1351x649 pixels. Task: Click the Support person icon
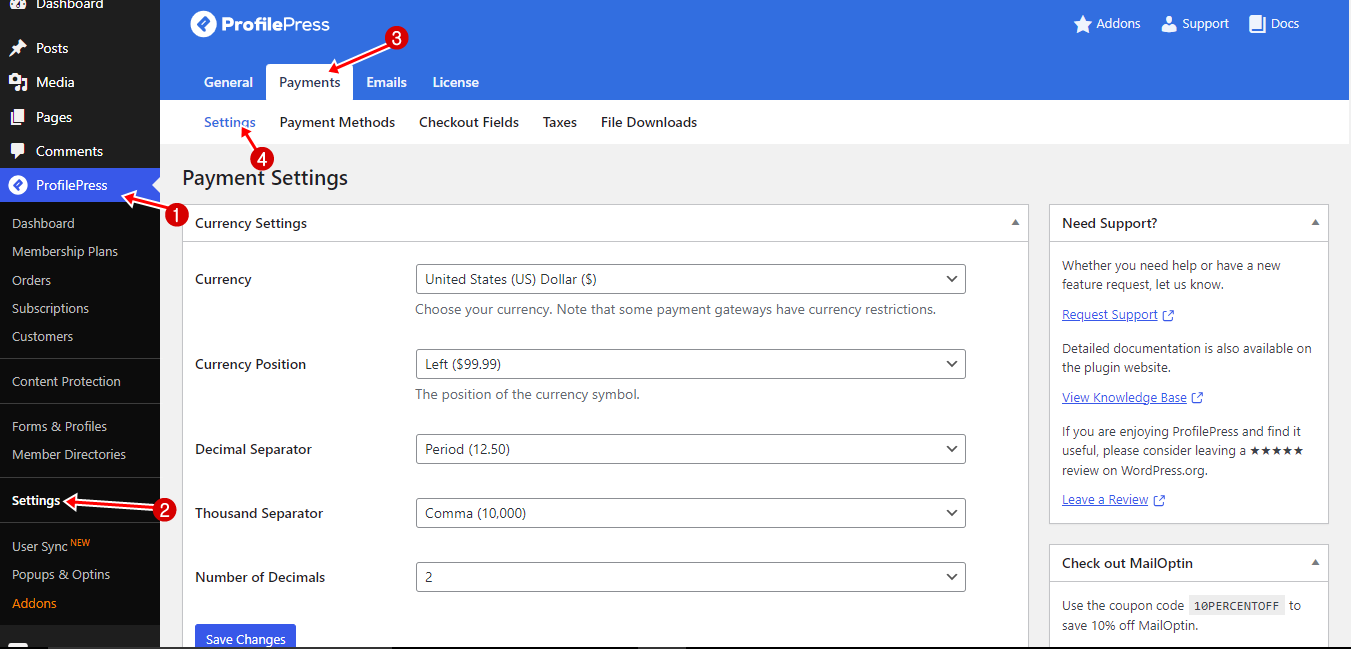tap(1169, 24)
